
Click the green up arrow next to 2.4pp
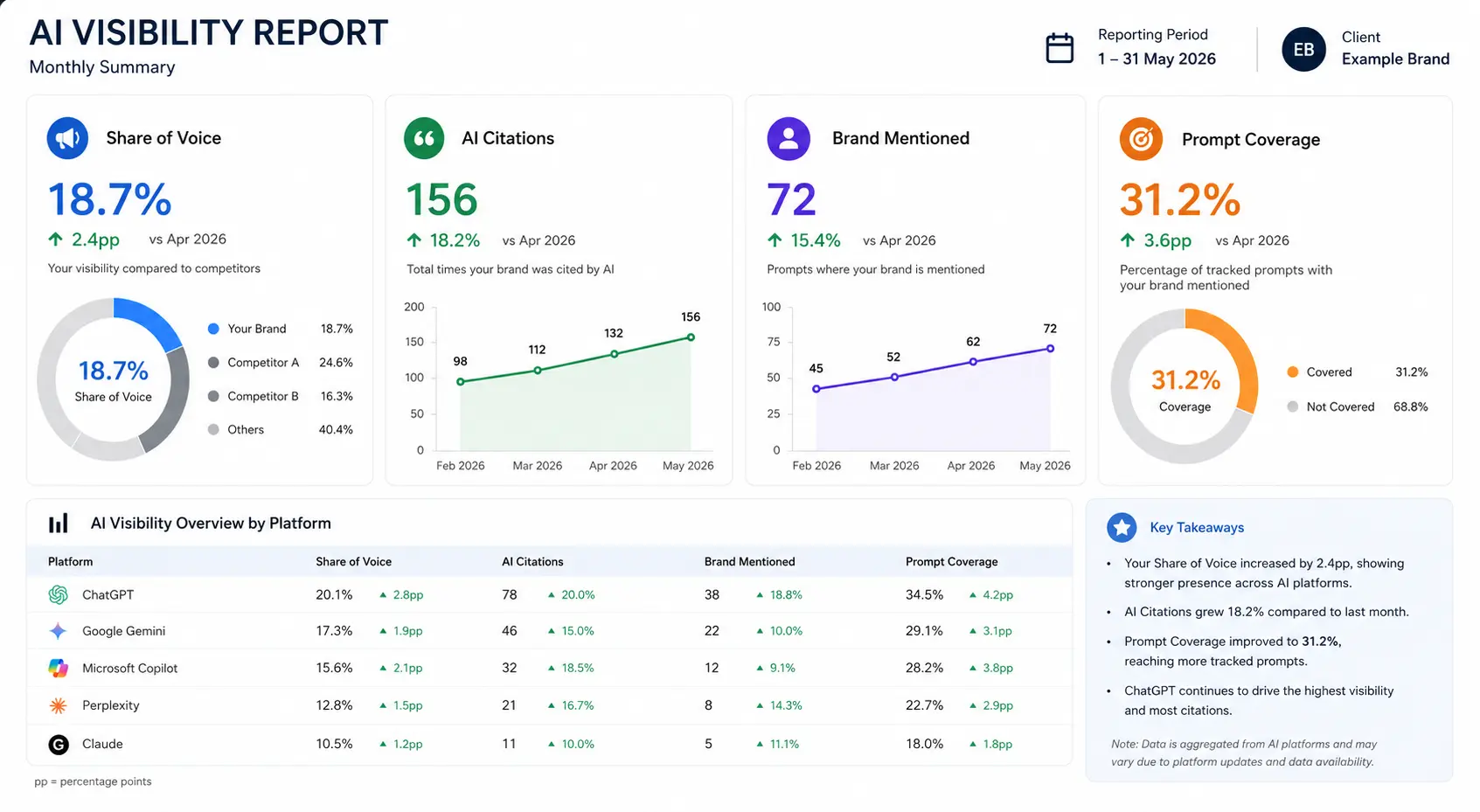pyautogui.click(x=56, y=239)
